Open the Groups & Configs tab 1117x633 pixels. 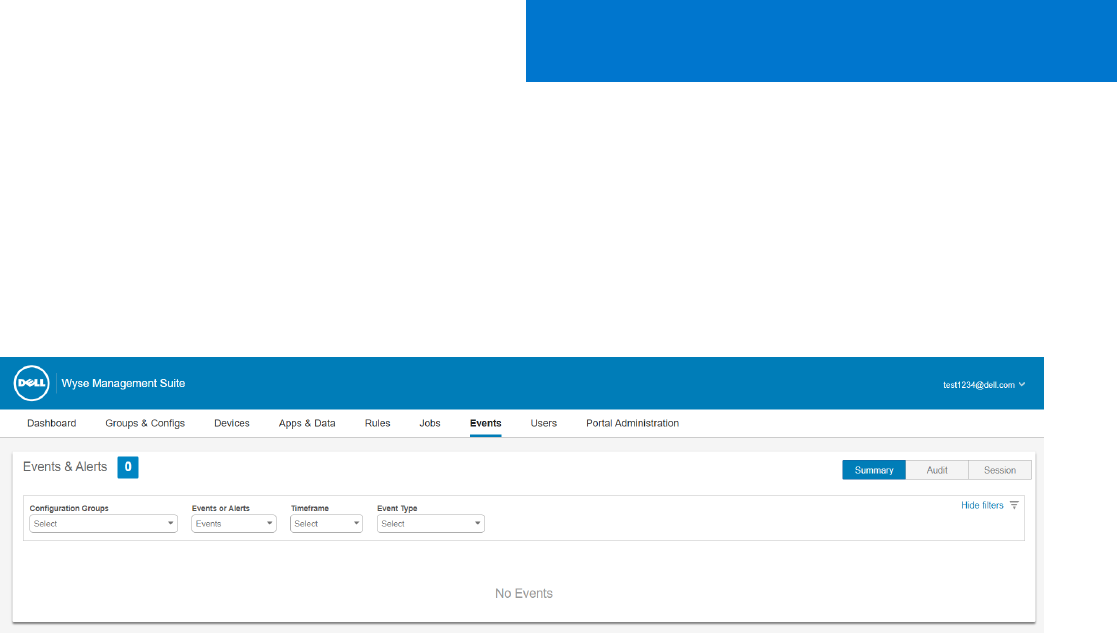point(145,423)
